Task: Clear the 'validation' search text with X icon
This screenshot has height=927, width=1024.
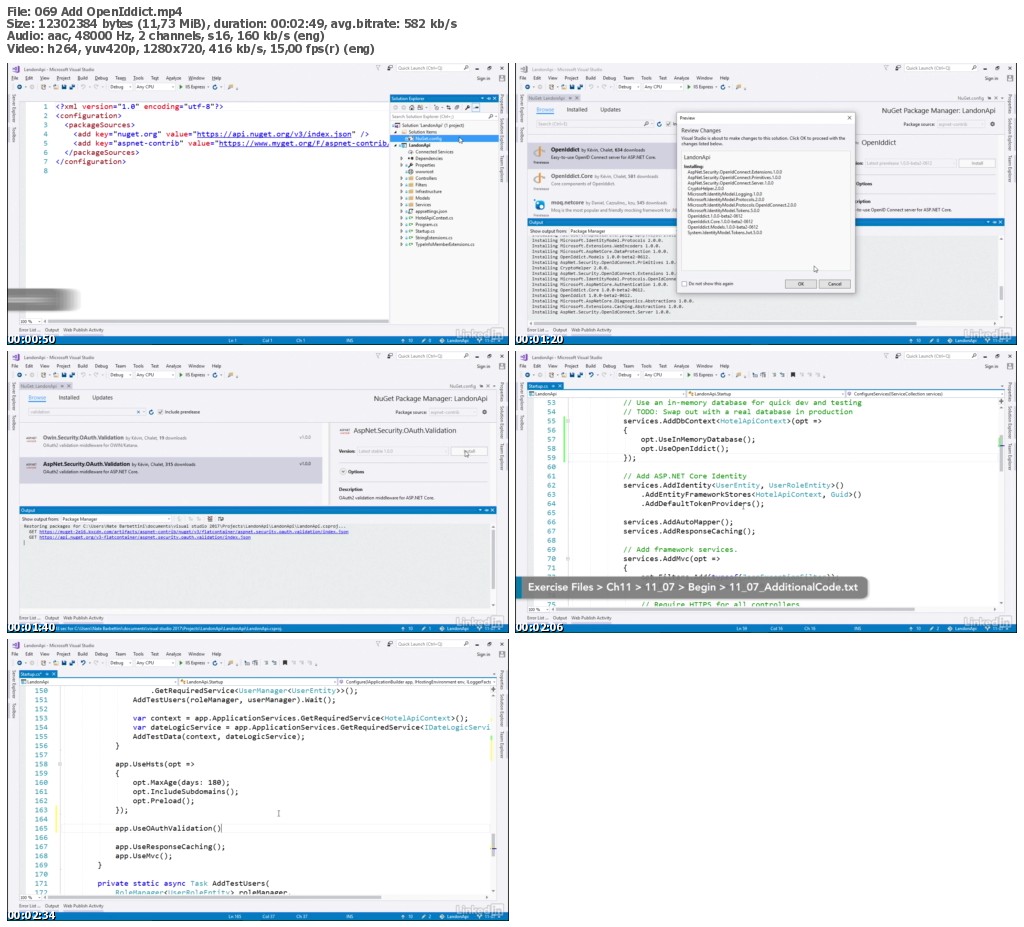Action: point(138,412)
